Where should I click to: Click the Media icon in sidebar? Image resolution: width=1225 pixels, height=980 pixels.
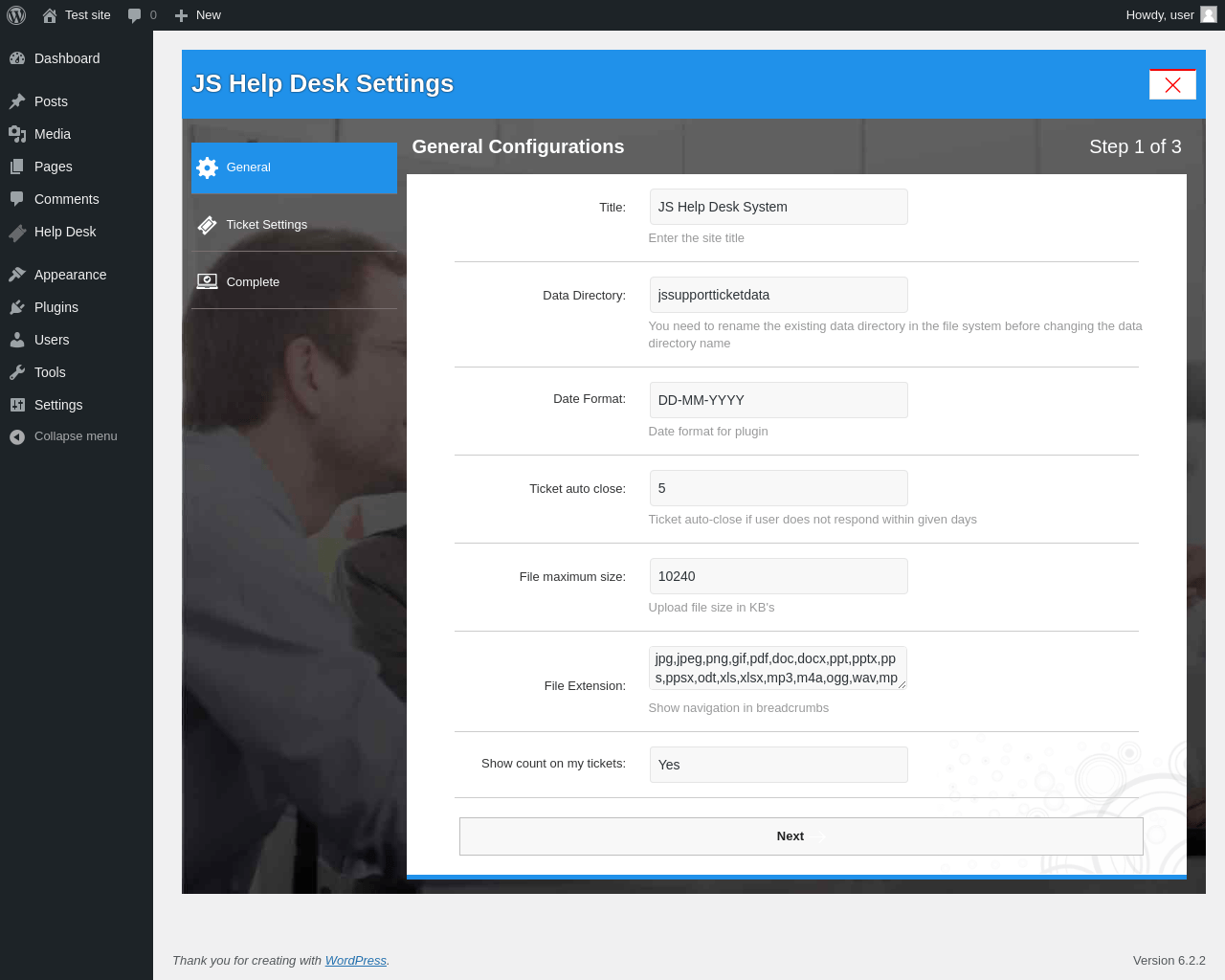coord(17,134)
